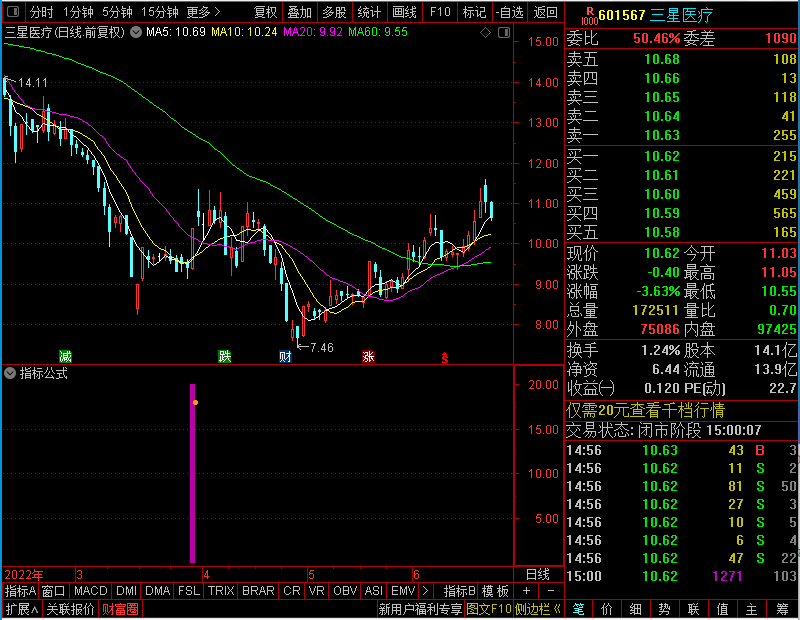Select the MACD indicator tab

click(90, 591)
